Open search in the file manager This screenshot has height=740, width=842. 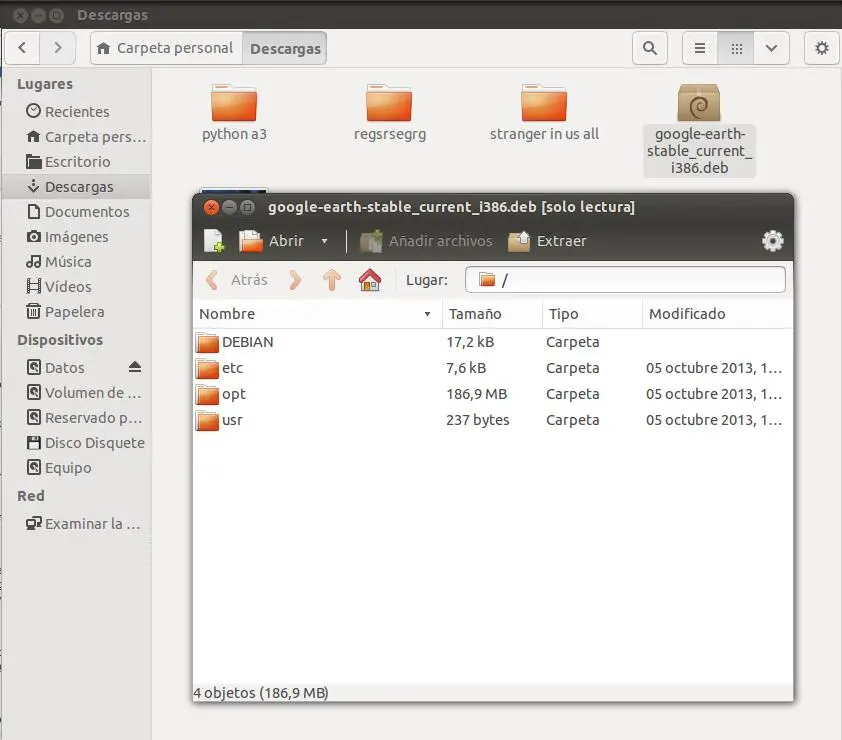pyautogui.click(x=650, y=48)
